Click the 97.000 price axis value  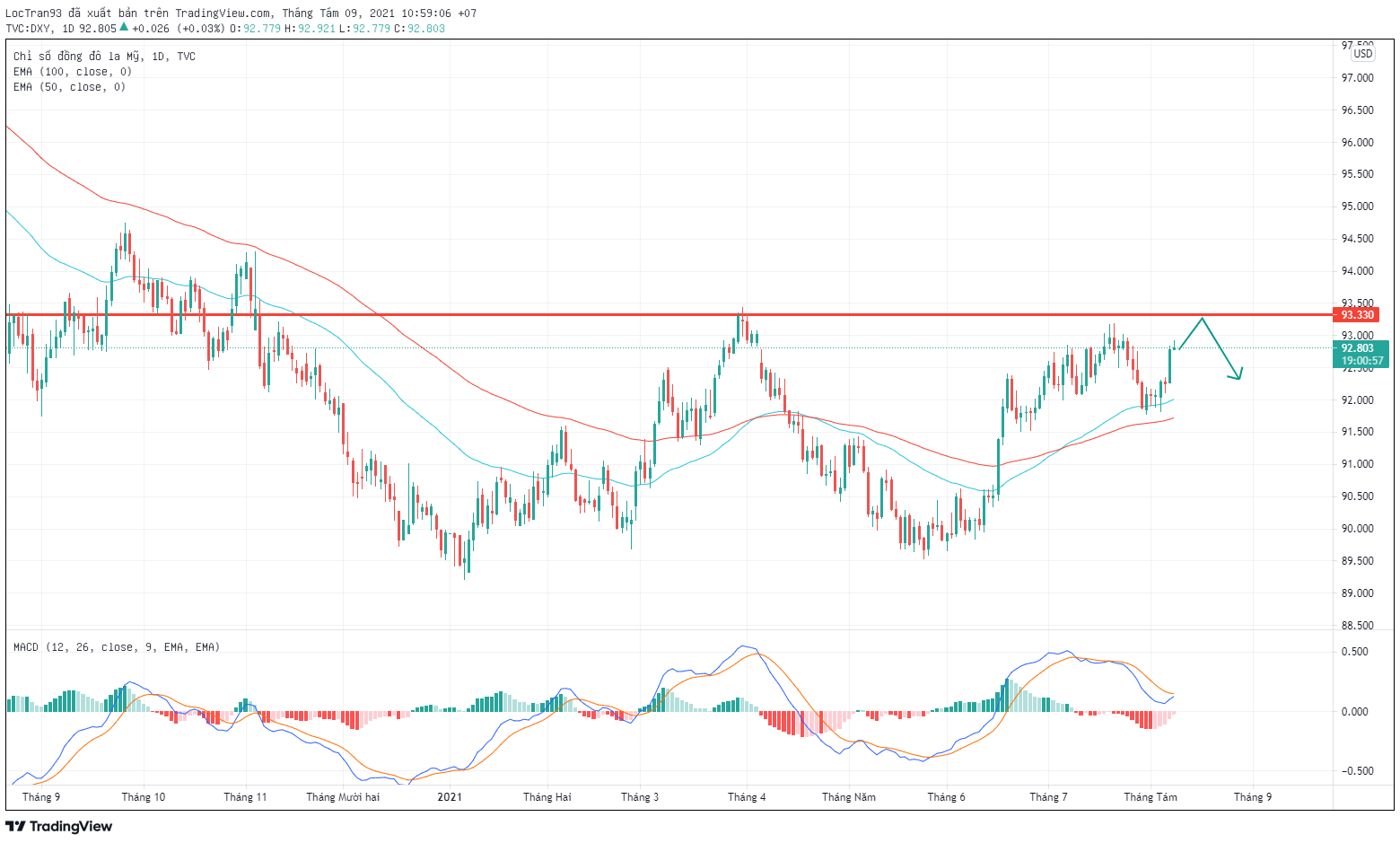point(1357,78)
